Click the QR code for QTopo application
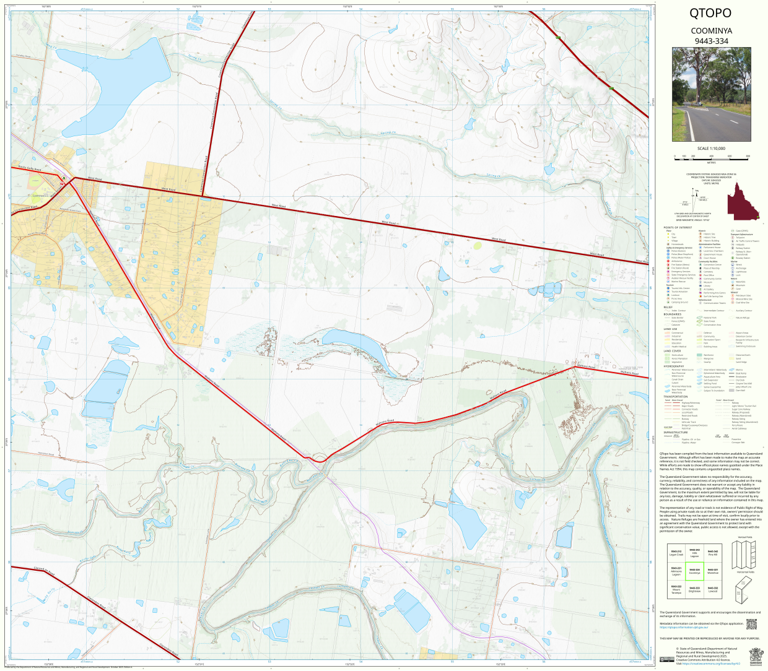 point(751,625)
